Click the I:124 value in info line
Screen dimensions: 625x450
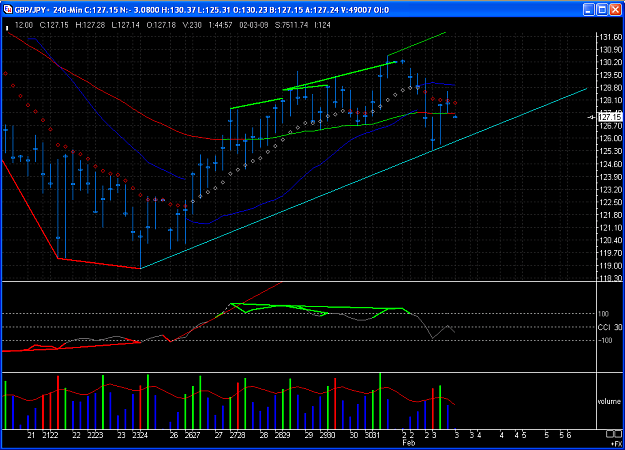coord(322,25)
